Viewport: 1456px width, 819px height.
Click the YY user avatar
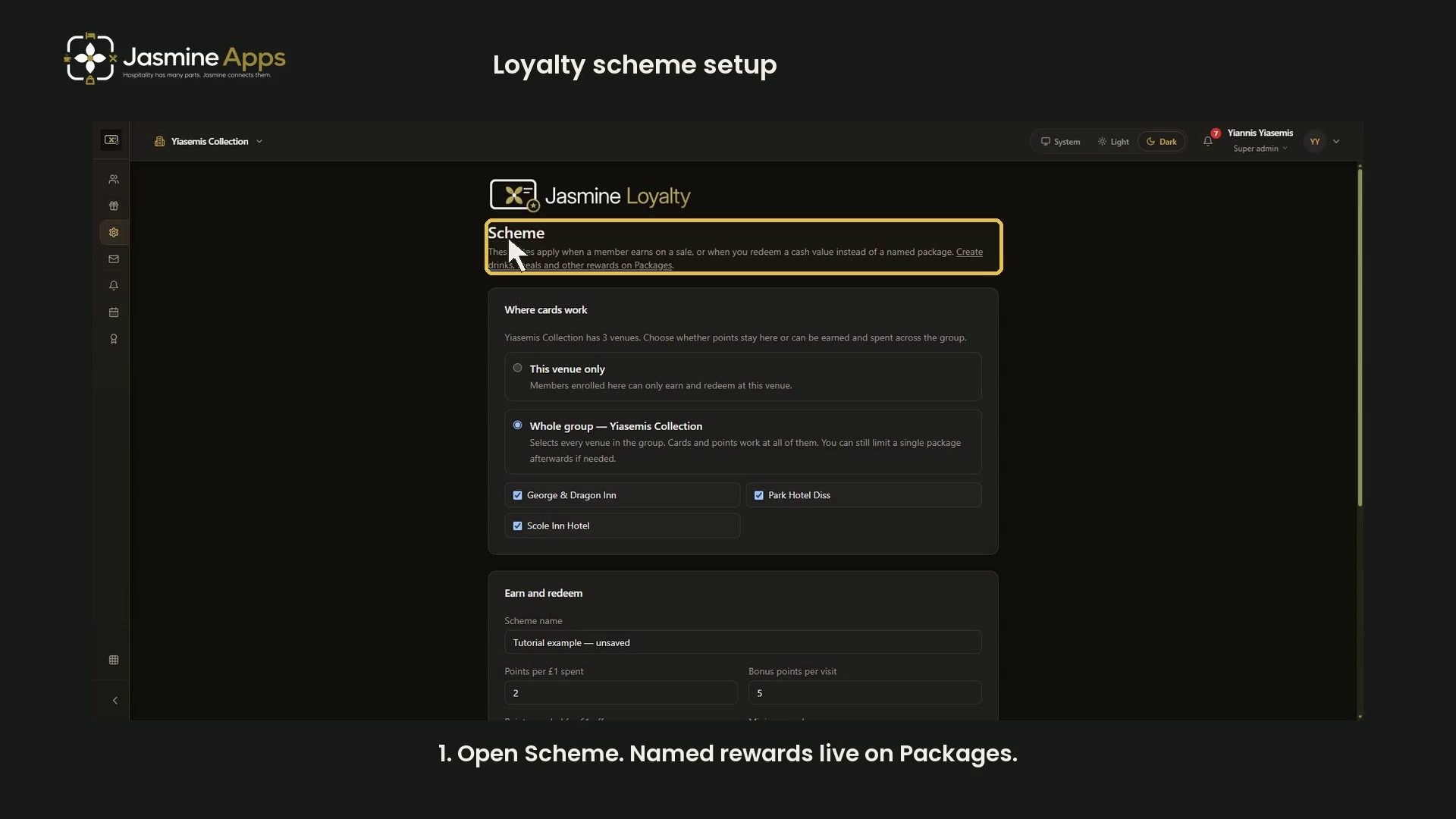coord(1315,142)
